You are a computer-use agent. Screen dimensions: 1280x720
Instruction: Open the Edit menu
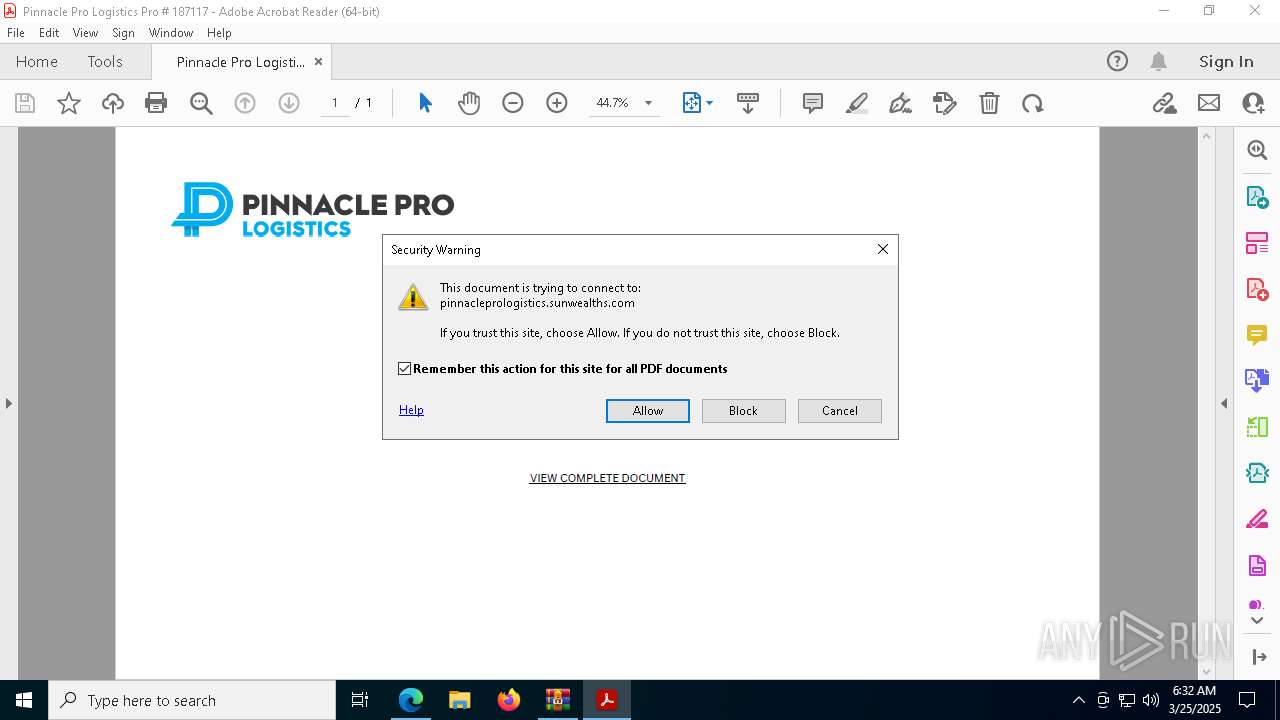49,32
